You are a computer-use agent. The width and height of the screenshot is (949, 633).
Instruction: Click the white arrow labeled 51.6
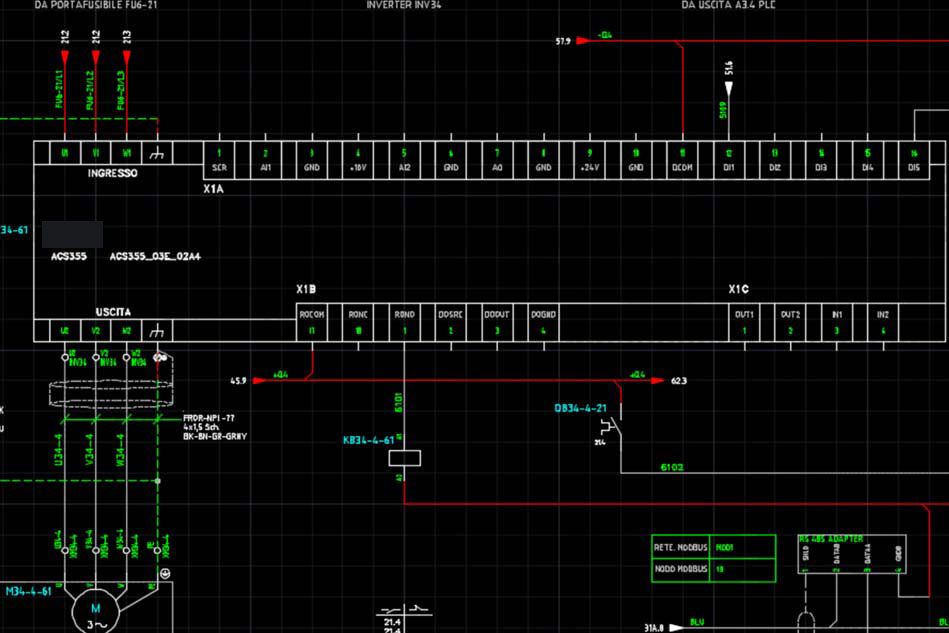click(729, 88)
